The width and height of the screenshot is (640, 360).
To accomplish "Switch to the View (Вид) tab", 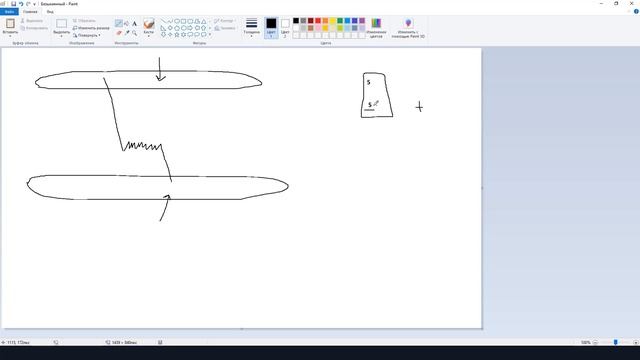I will pos(50,12).
